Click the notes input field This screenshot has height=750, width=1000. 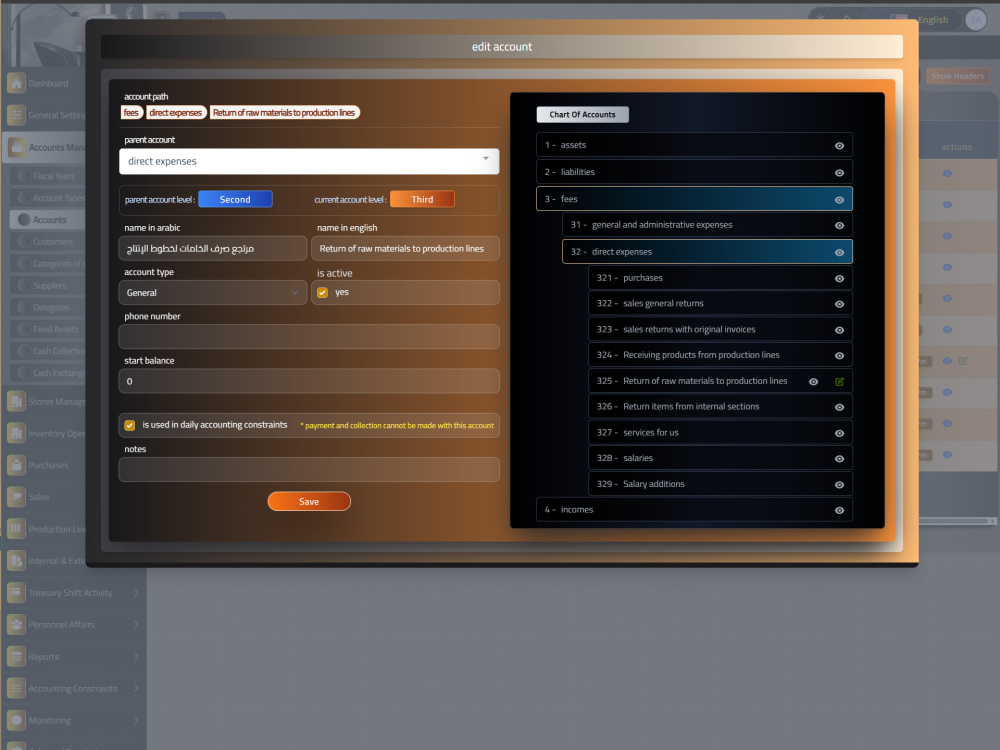[x=309, y=469]
